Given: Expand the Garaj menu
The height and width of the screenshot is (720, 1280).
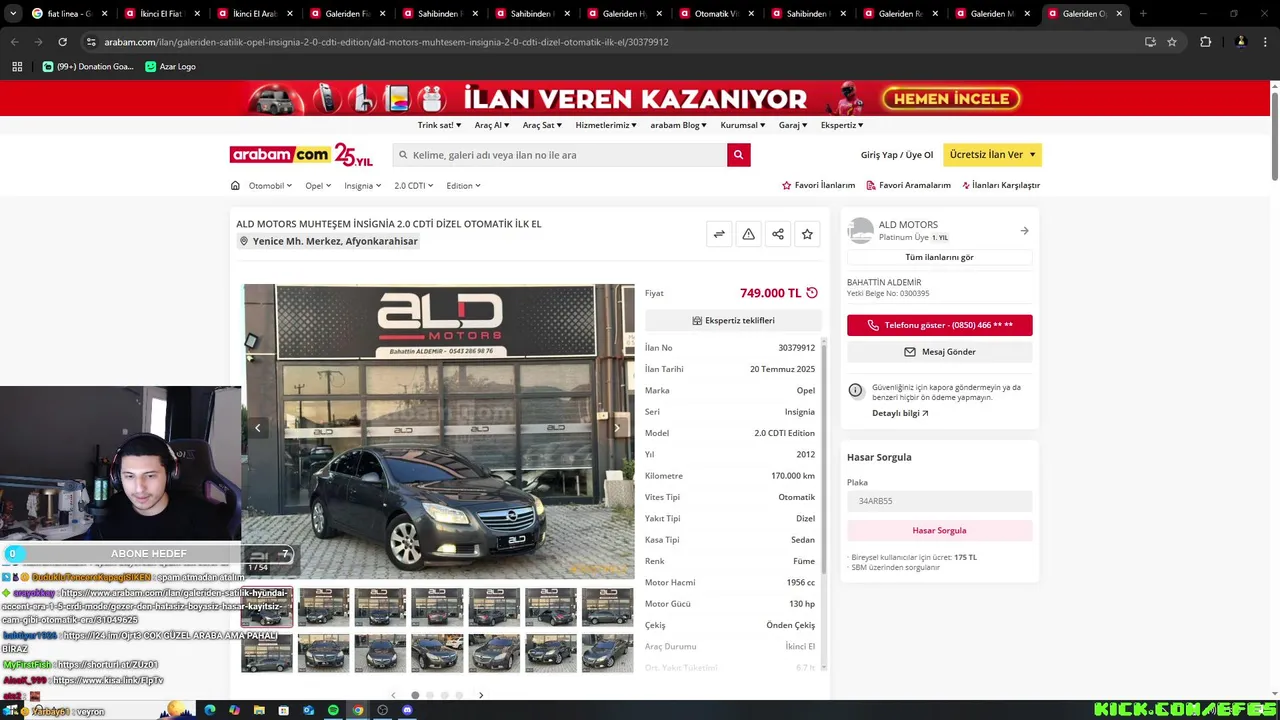Looking at the screenshot, I should 793,125.
